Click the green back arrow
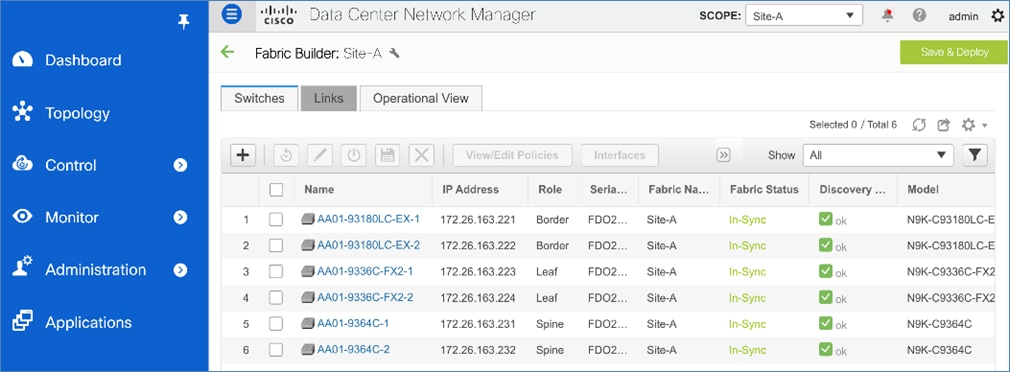The width and height of the screenshot is (1010, 372). (x=227, y=52)
